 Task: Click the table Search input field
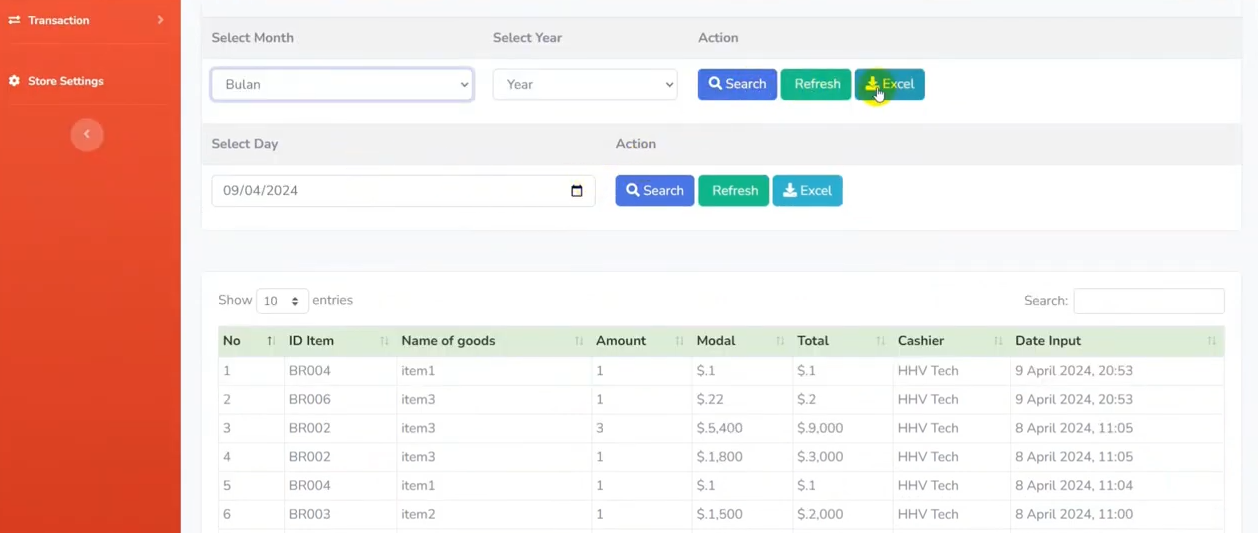coord(1148,301)
